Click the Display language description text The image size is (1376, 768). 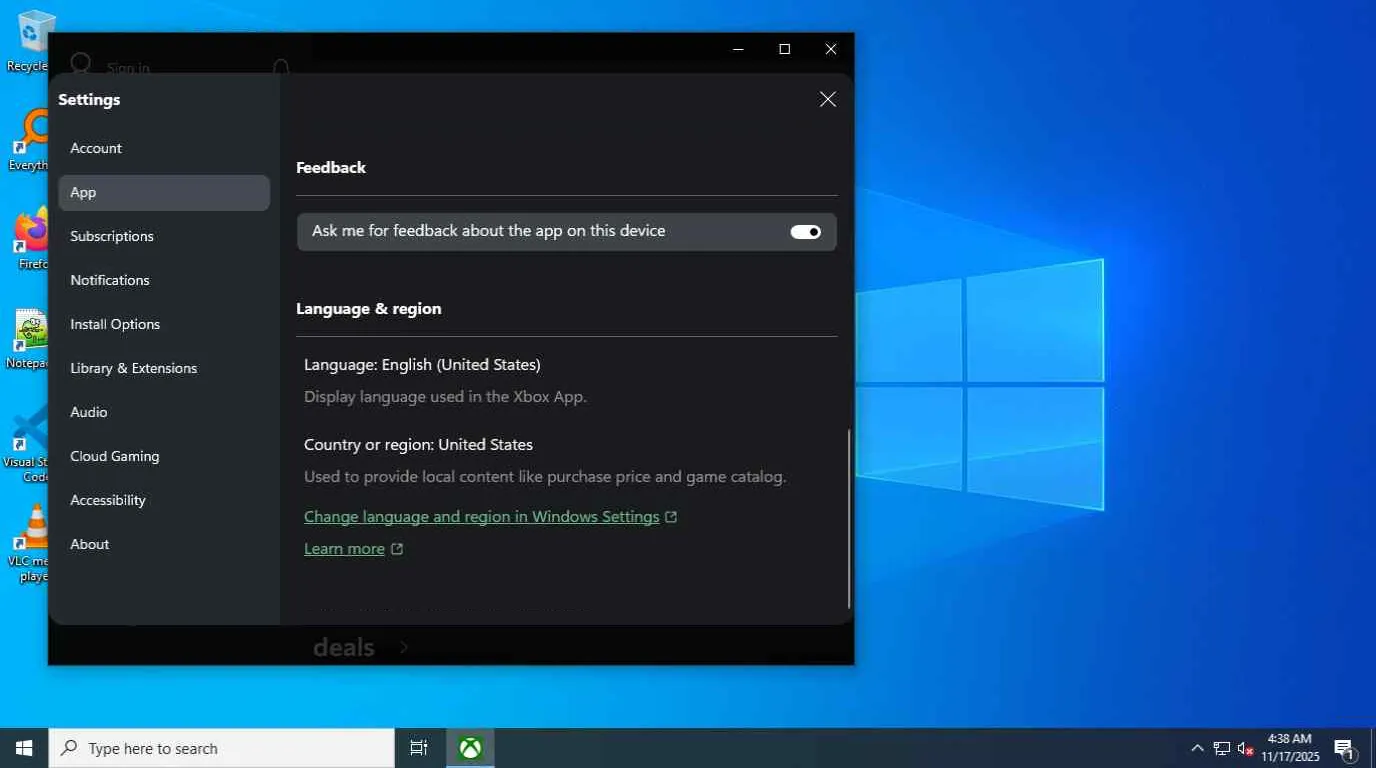pos(445,396)
